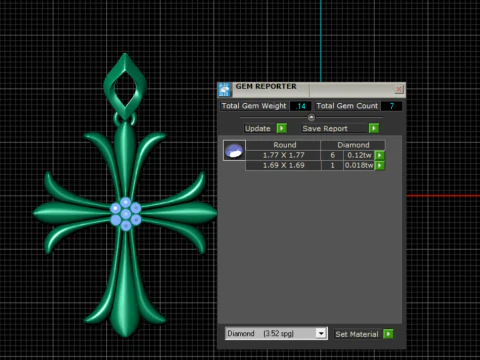Click the center blue gem on cross

(126, 214)
